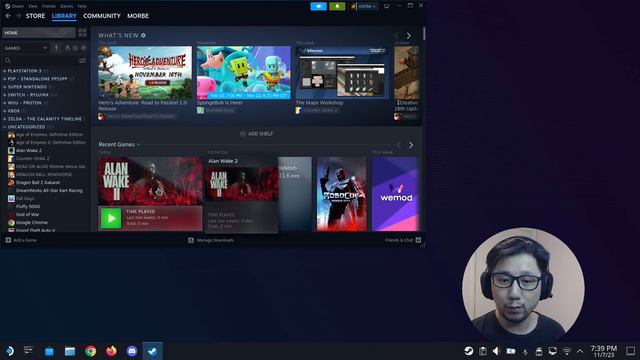Open Hero's Adventure news thumbnail
The image size is (640, 360).
(145, 73)
